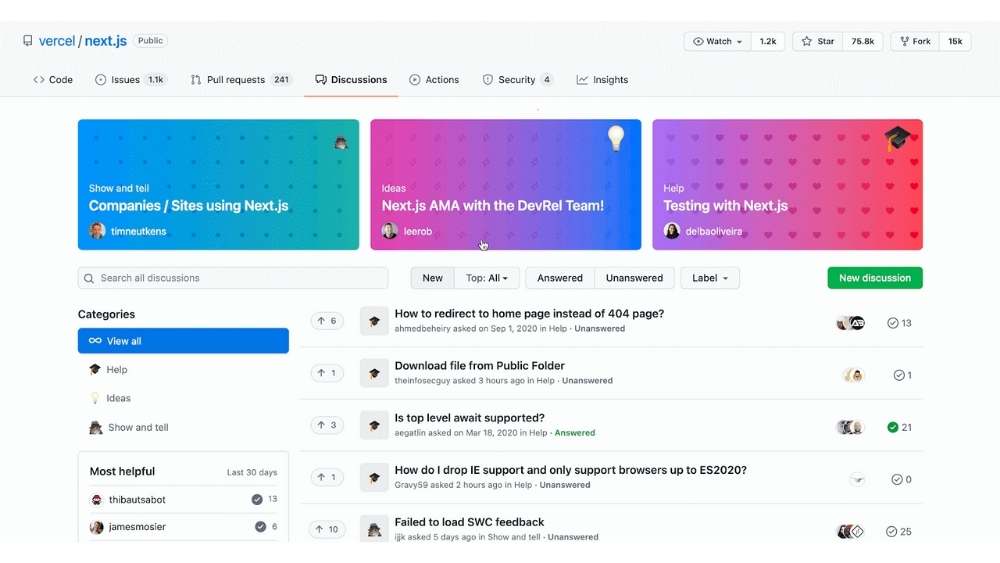Upvote Is top level await supported discussion

pos(327,425)
